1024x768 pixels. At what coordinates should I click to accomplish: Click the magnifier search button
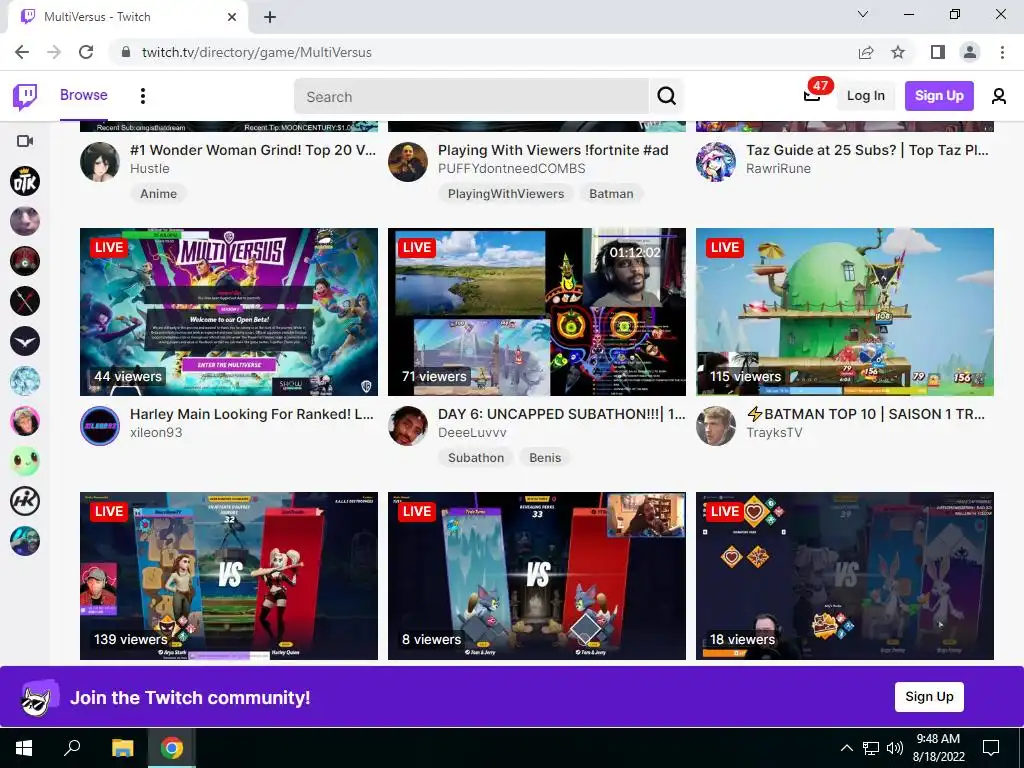point(666,97)
